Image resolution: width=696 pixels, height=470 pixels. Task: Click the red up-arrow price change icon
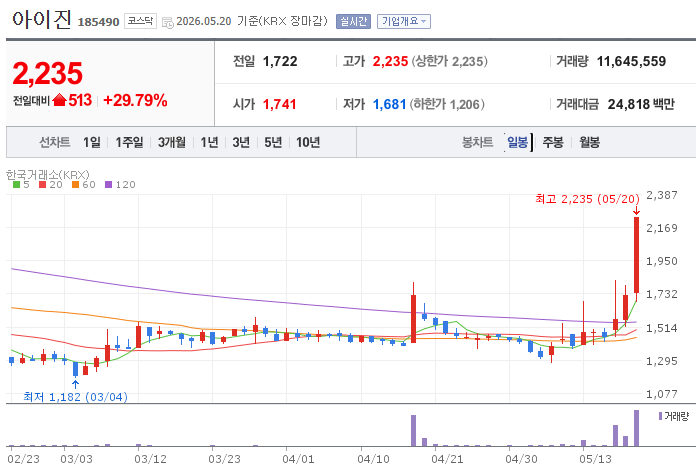point(59,100)
